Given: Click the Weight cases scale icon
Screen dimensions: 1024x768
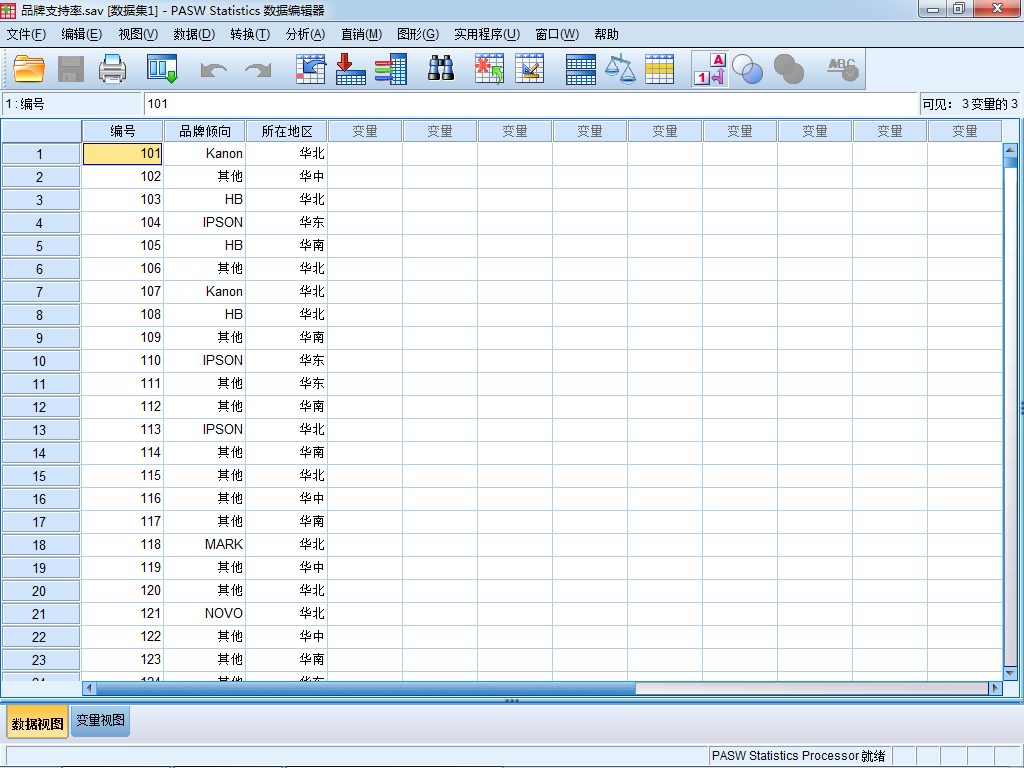Looking at the screenshot, I should (620, 69).
